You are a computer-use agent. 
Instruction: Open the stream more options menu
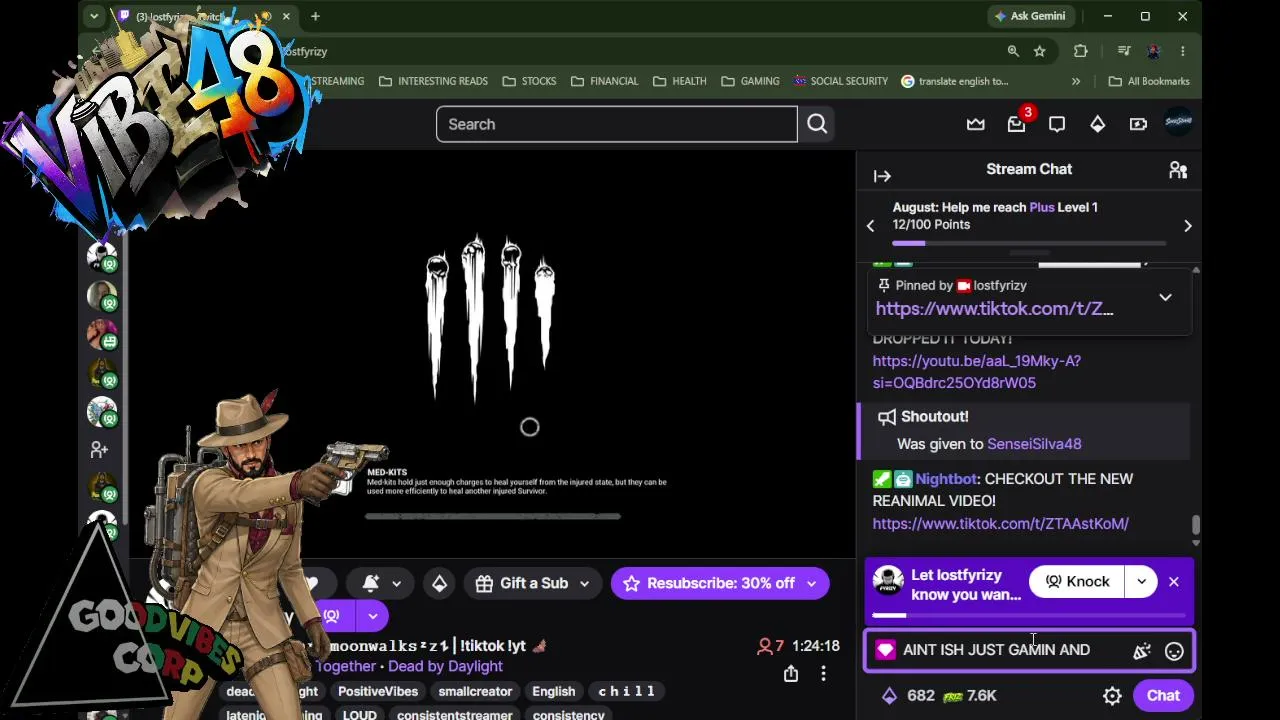click(824, 673)
